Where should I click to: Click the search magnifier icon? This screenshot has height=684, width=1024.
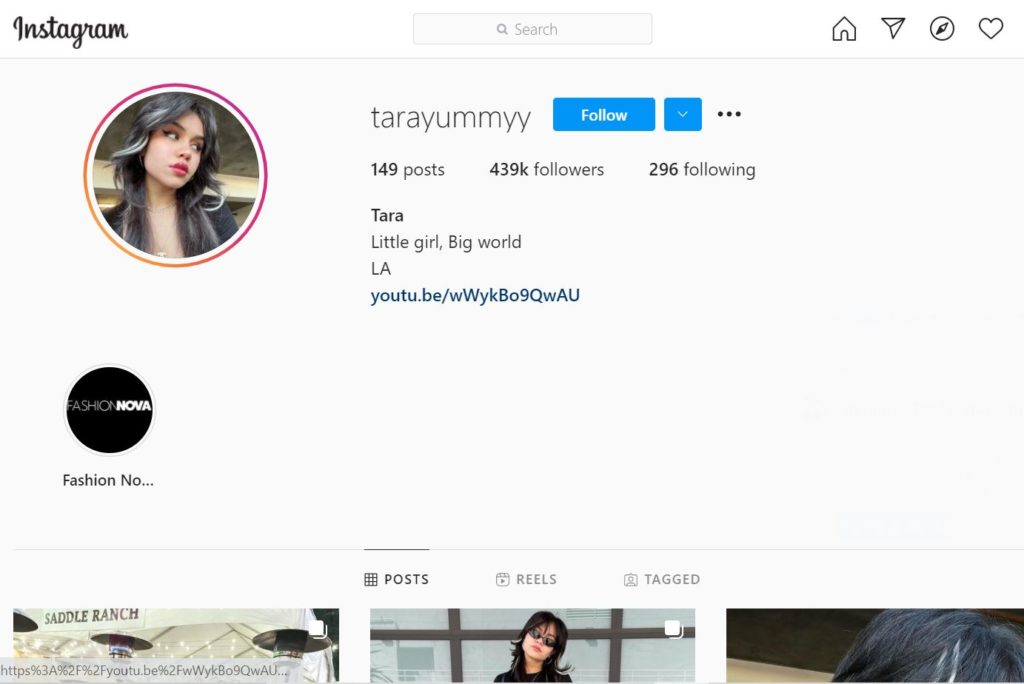tap(502, 29)
